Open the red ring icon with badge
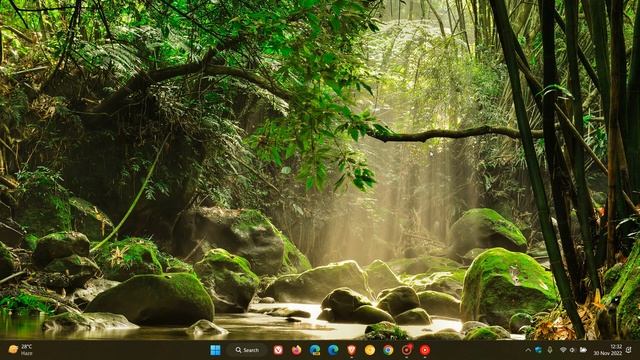Viewport: 640px width, 360px height. click(x=407, y=350)
